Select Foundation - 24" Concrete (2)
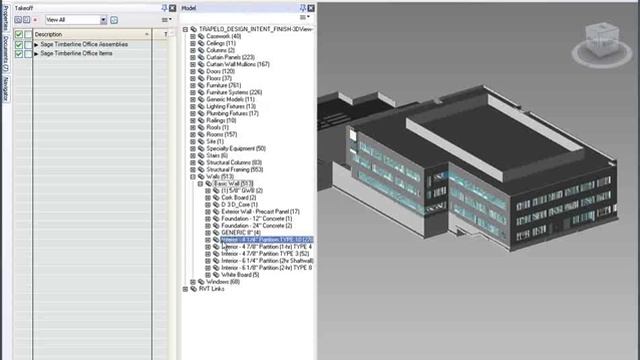This screenshot has height=360, width=640. coord(257,226)
